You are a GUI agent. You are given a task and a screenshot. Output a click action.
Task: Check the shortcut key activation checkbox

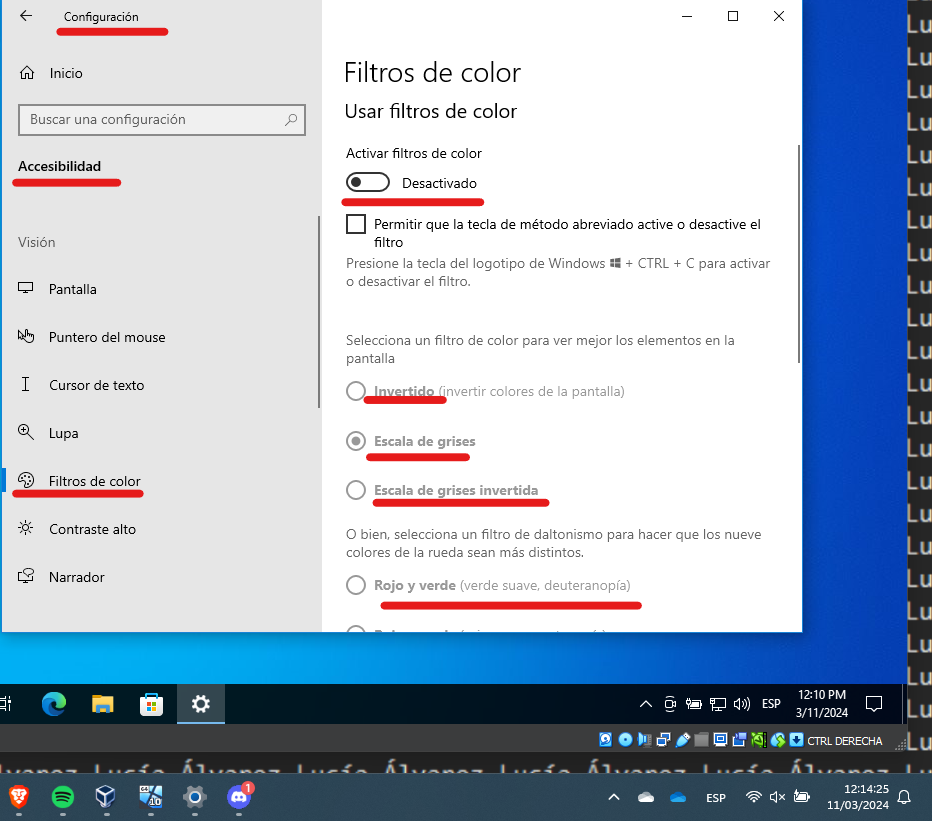coord(356,223)
